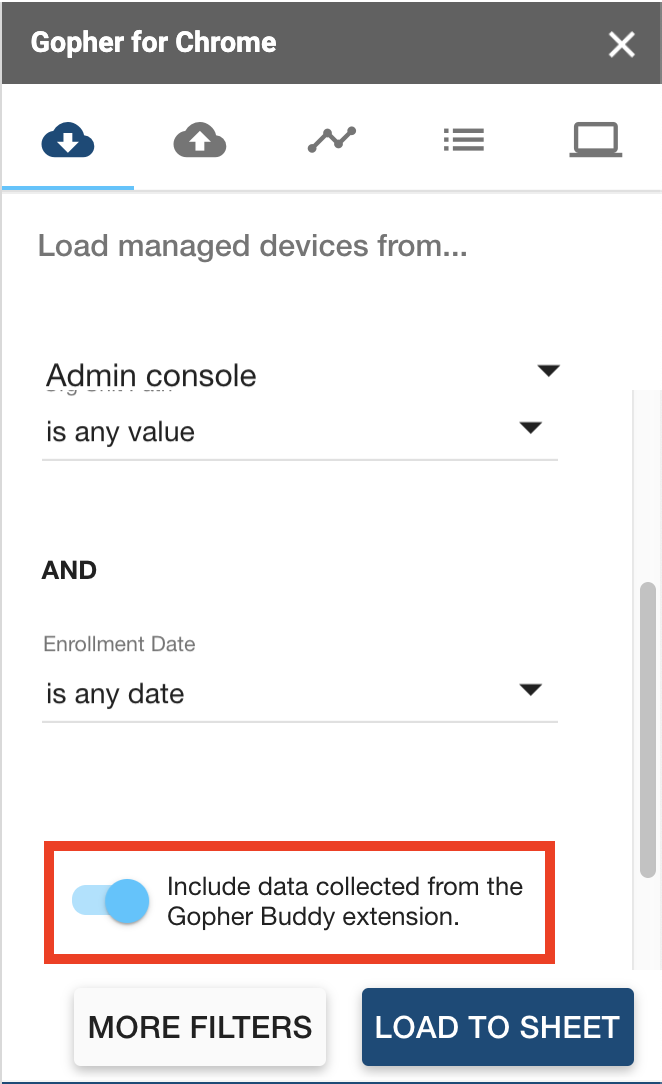Click the sidebar vertical scrollbar thumb

tap(648, 730)
